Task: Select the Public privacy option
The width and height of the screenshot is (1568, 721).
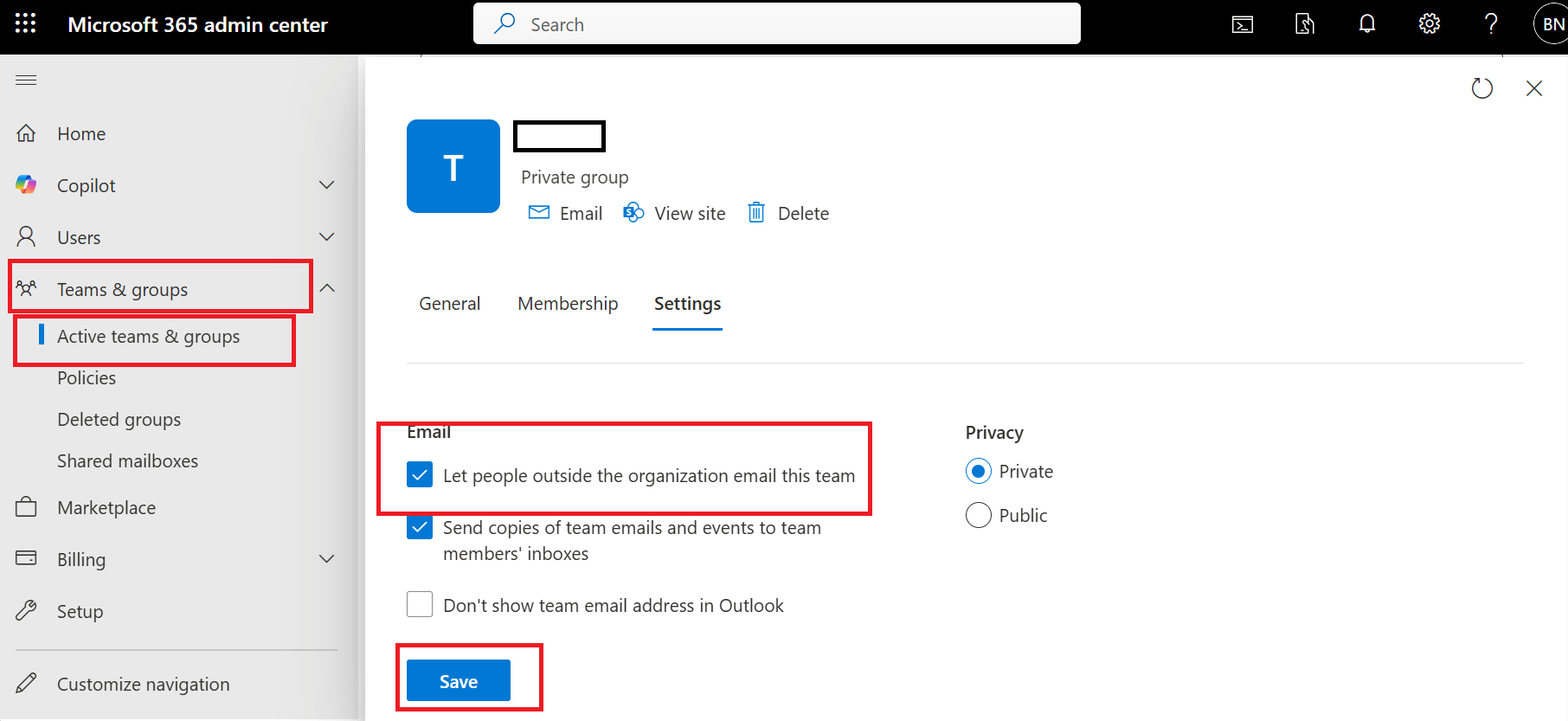Action: point(979,515)
